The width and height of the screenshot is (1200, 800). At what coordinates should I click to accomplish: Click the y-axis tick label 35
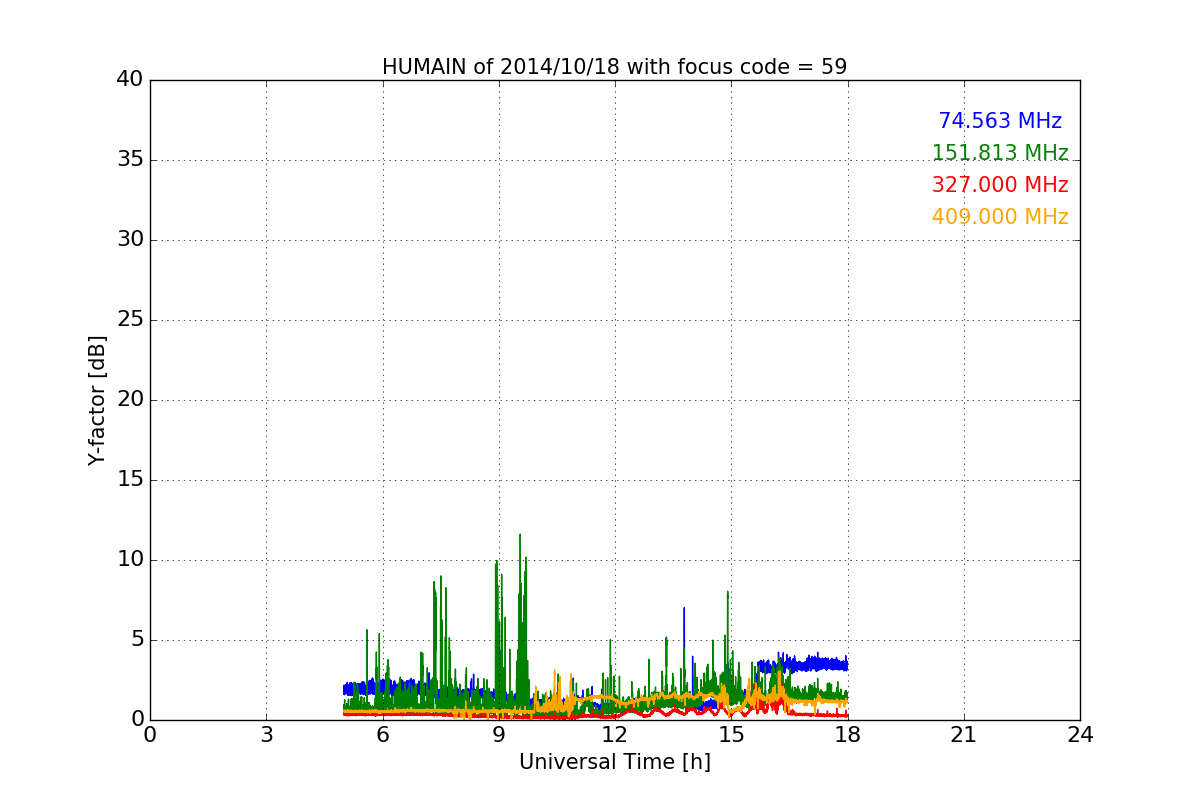coord(130,160)
